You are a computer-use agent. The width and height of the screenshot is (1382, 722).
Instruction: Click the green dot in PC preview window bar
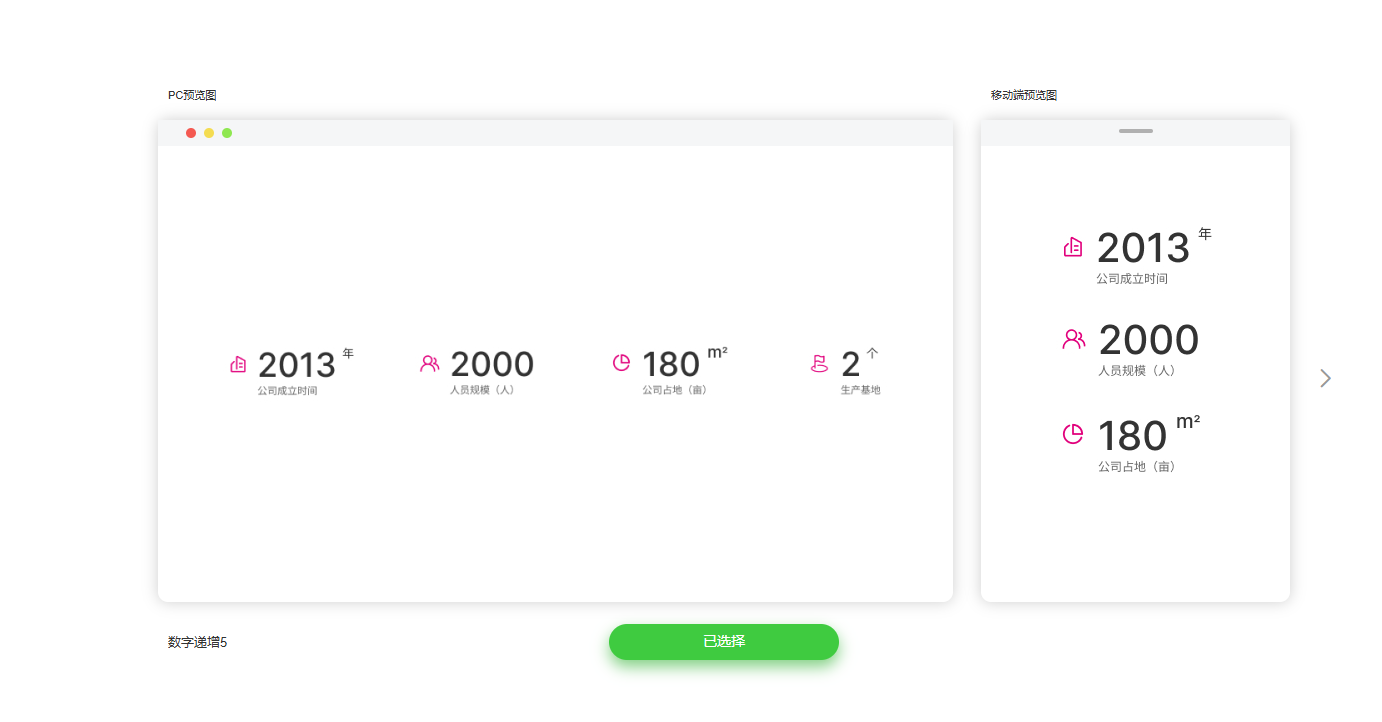(x=227, y=133)
